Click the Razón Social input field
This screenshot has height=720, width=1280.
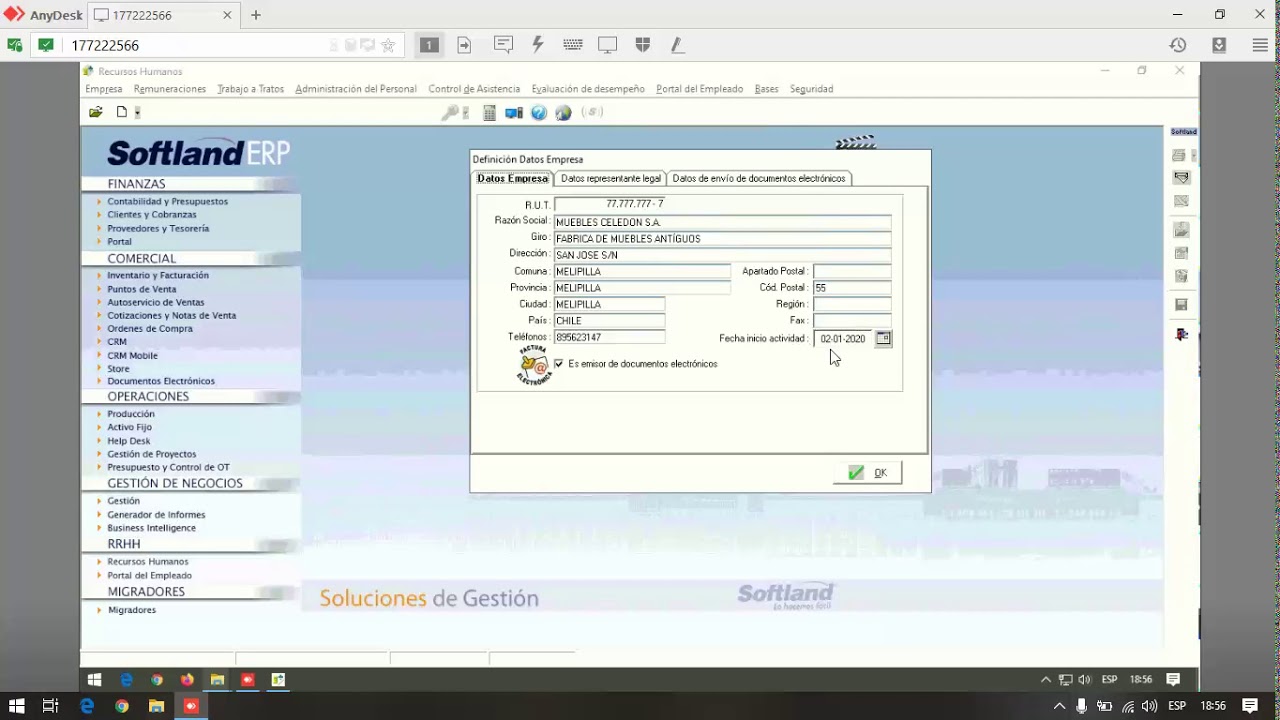click(x=722, y=222)
